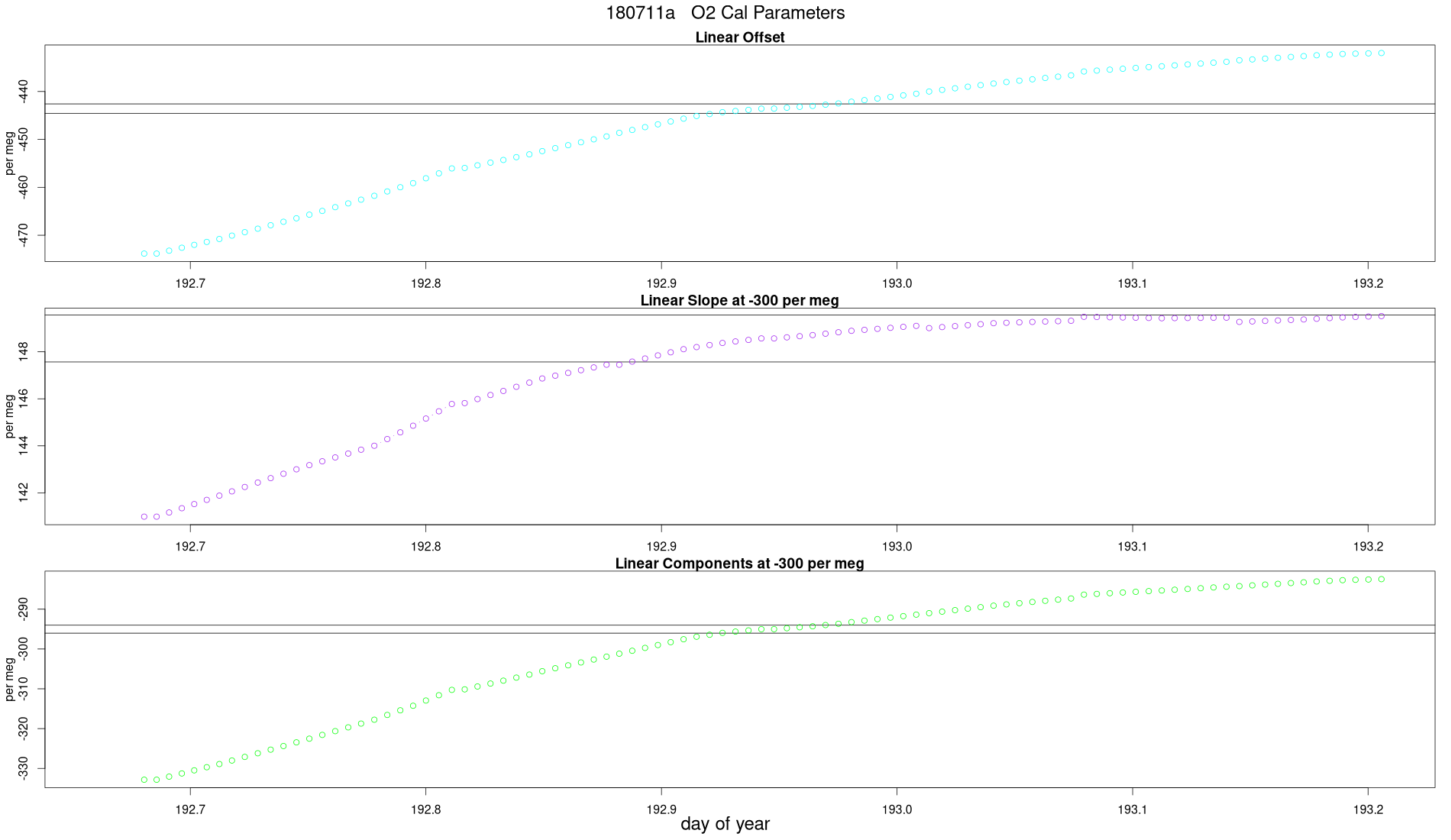This screenshot has height=840, width=1451.
Task: Click the 'per meg' label of Linear Offset panel
Action: click(x=10, y=153)
